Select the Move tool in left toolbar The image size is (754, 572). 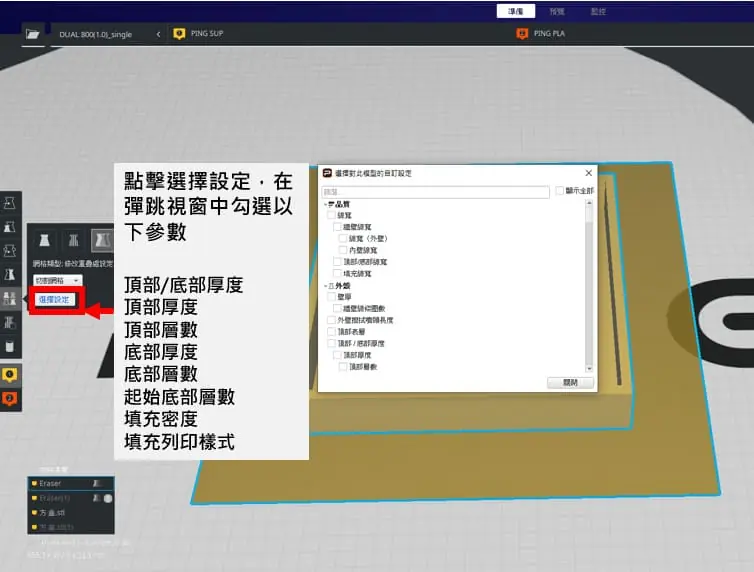coord(10,203)
